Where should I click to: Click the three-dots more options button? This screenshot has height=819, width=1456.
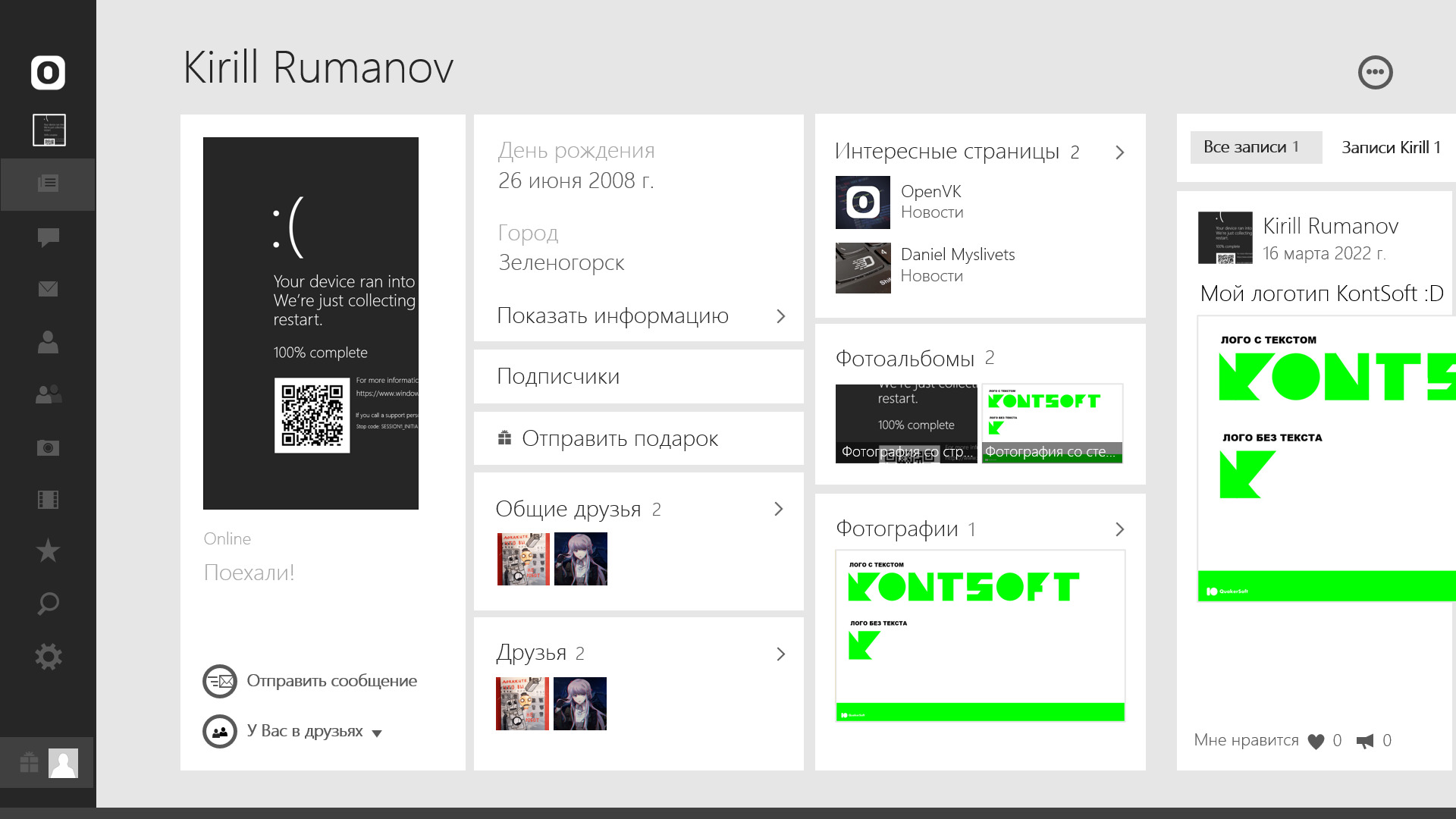coord(1375,73)
